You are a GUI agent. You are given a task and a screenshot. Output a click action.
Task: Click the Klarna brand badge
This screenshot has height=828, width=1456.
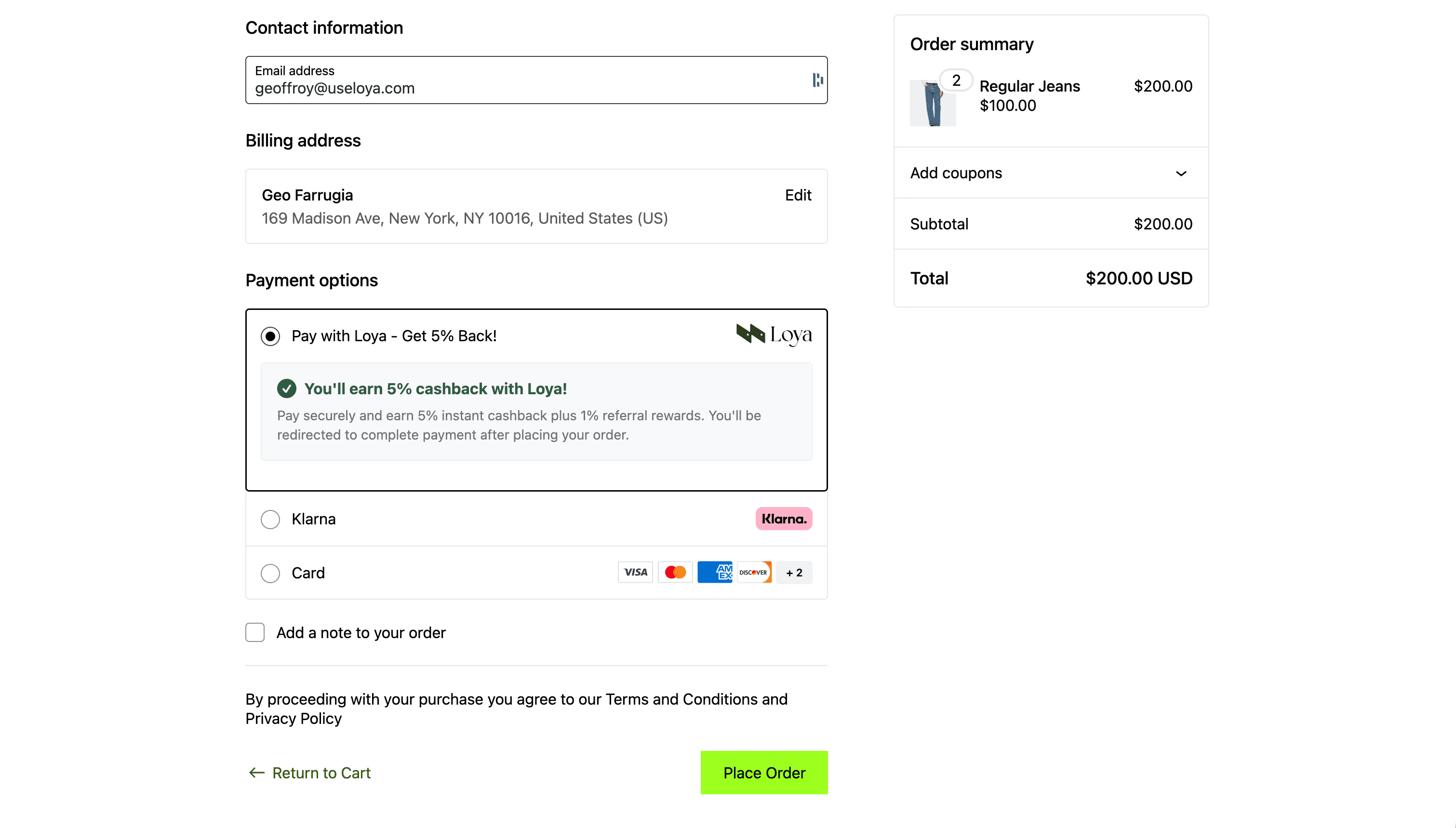point(784,519)
